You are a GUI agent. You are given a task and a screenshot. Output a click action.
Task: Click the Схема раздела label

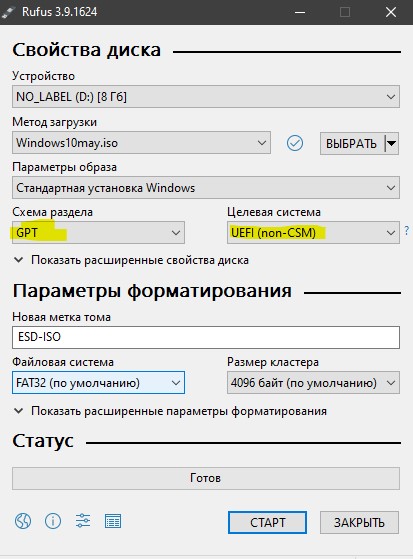pos(52,212)
